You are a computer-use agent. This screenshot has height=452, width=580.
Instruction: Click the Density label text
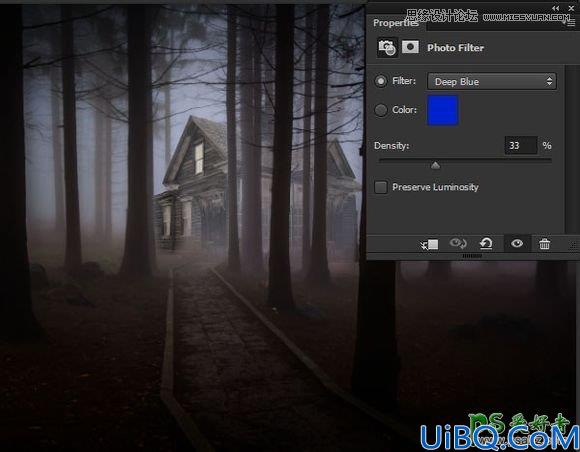tap(391, 146)
